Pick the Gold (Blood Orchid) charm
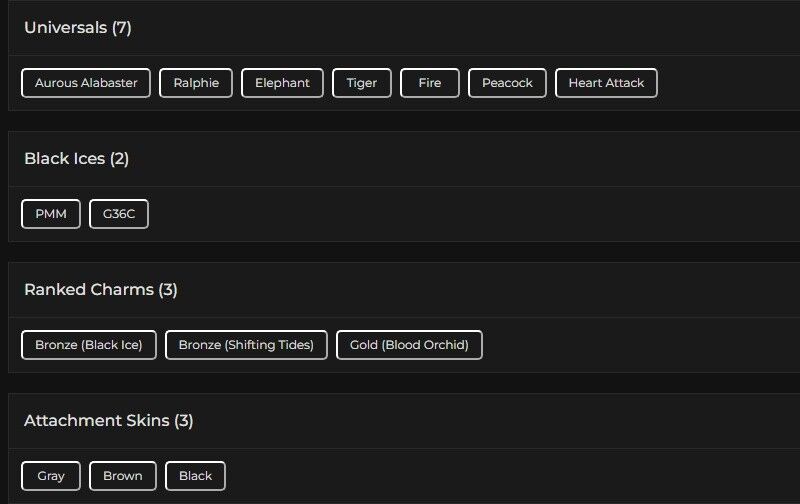The width and height of the screenshot is (800, 504). [409, 345]
